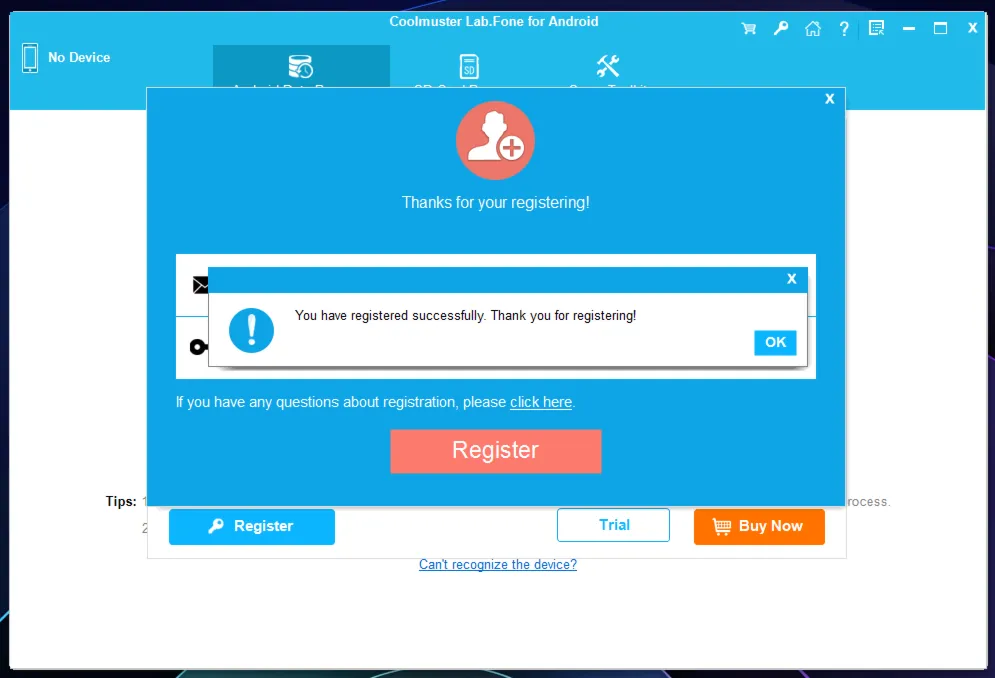The image size is (995, 678).
Task: Open the feedback notes icon in title bar
Action: 876,28
